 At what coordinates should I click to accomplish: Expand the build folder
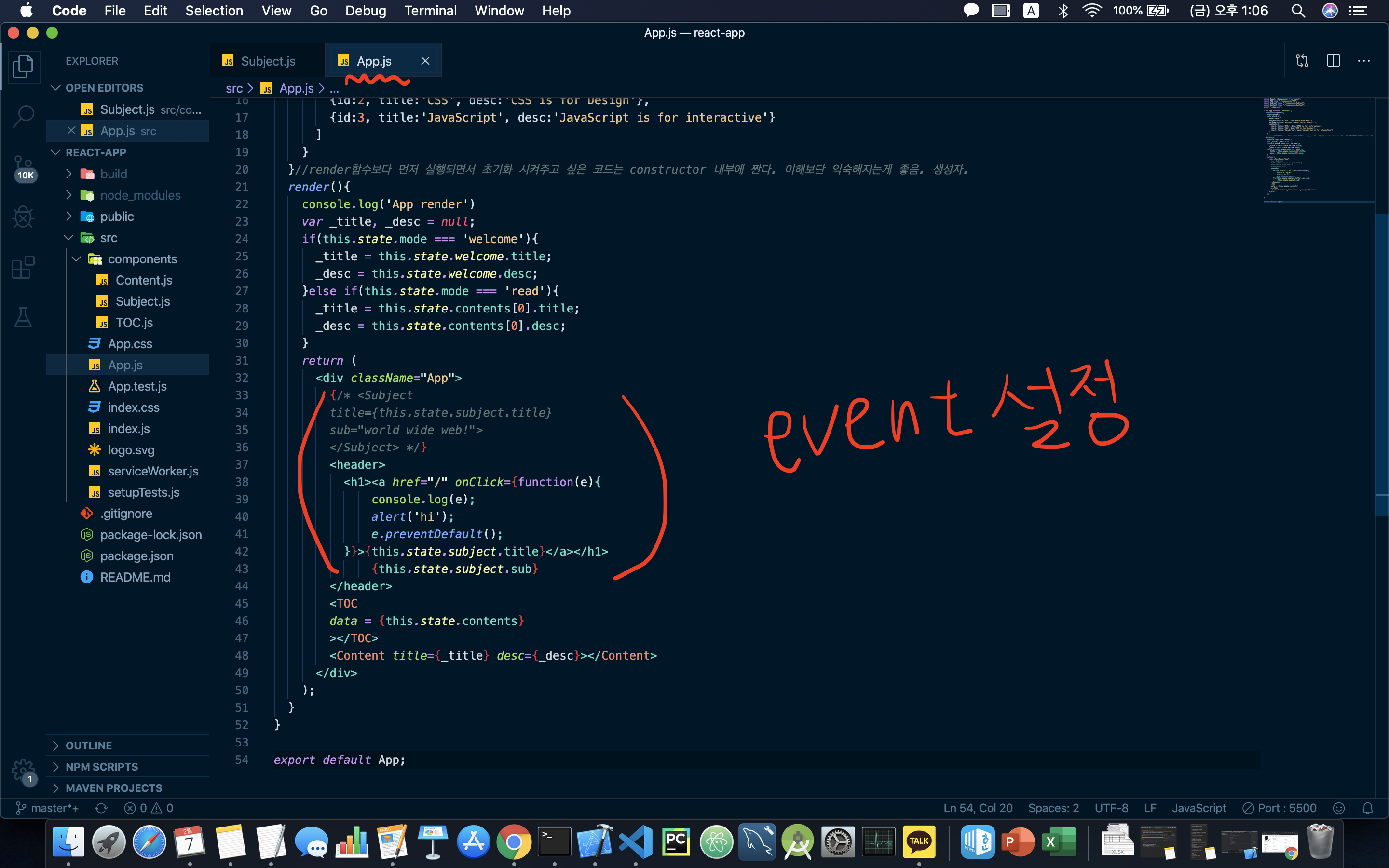point(114,174)
